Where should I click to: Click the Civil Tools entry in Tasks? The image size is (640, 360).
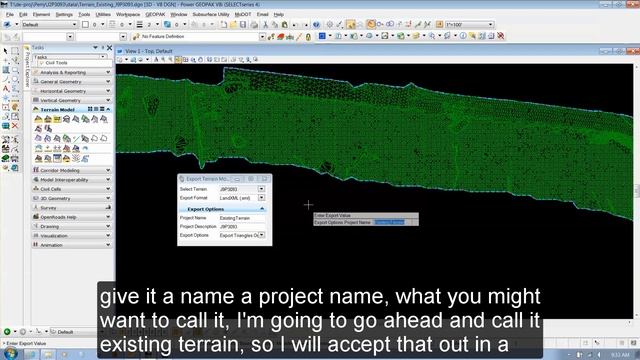56,63
